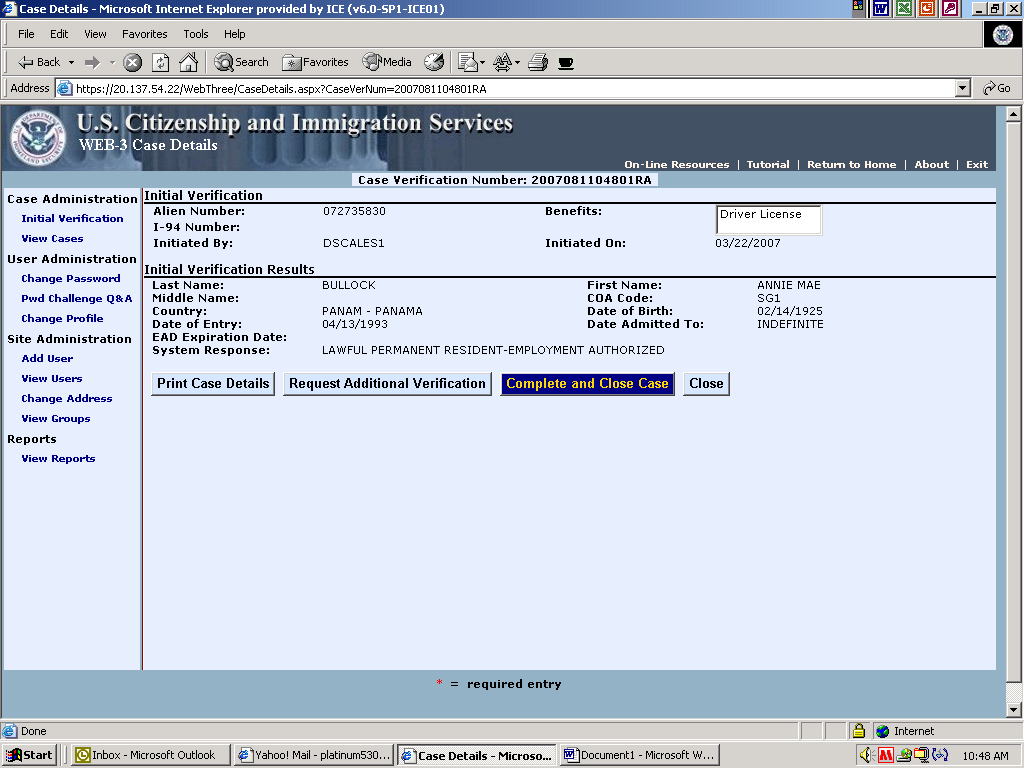Click the browser Back arrow button
This screenshot has height=768, width=1024.
pyautogui.click(x=38, y=62)
